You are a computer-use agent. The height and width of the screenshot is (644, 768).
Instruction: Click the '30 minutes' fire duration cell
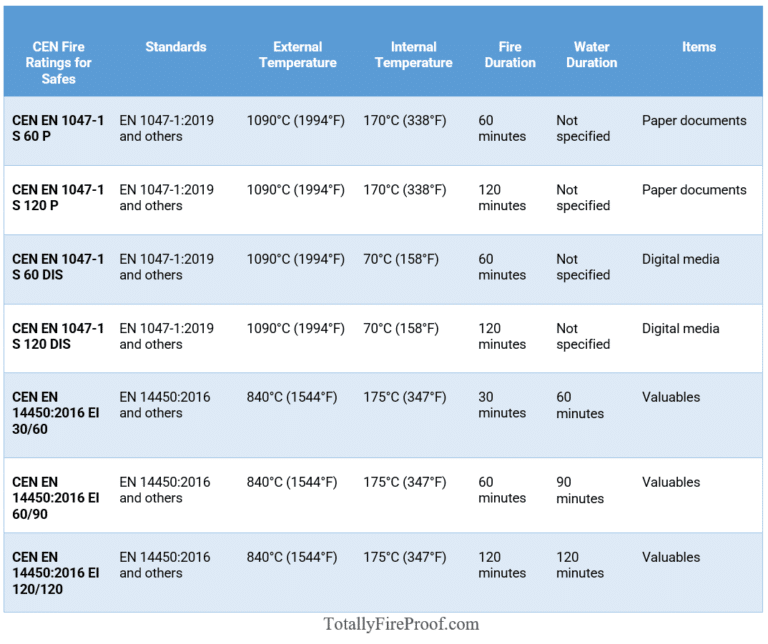point(501,405)
